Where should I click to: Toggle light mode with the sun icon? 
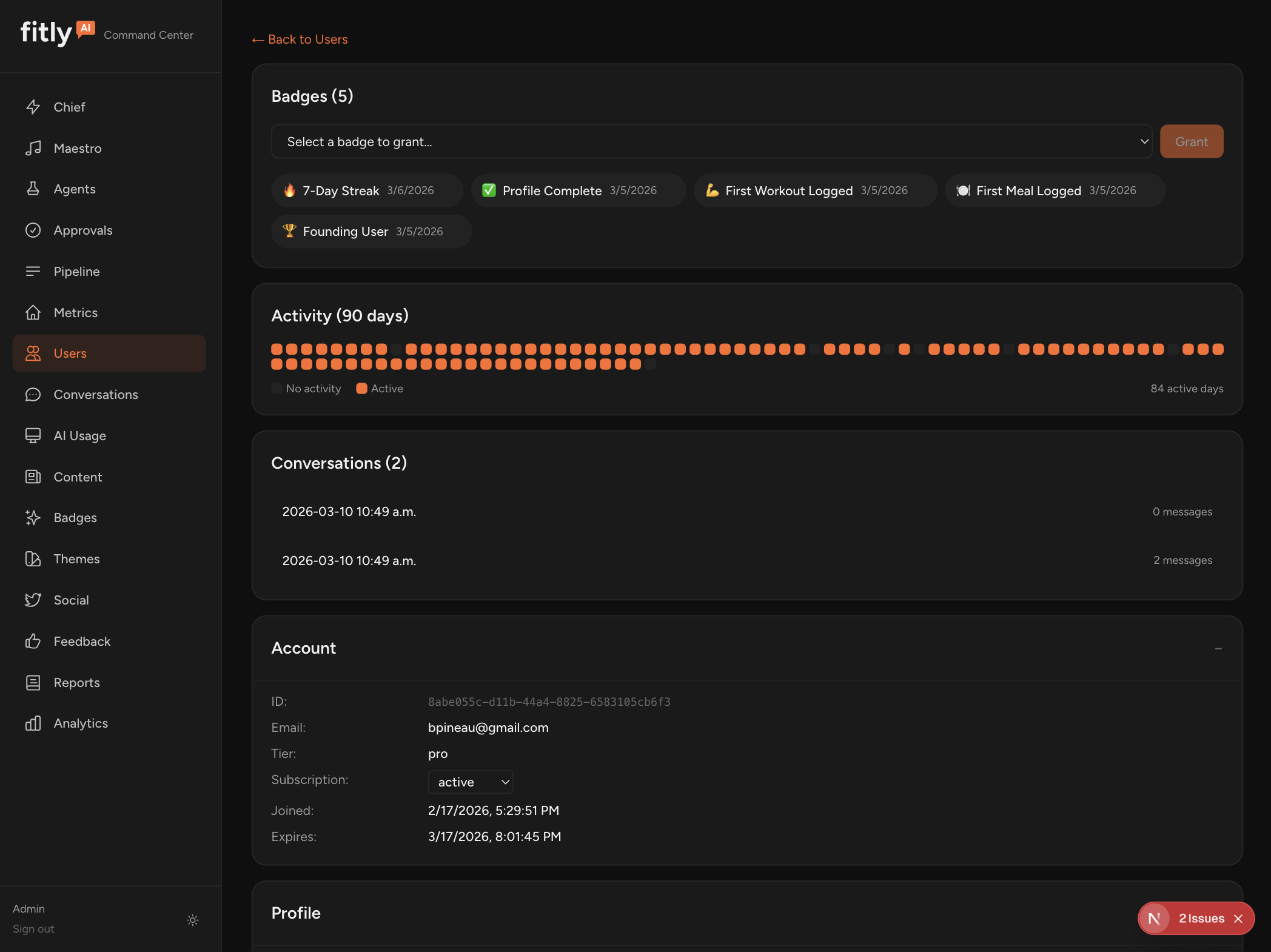coord(192,920)
